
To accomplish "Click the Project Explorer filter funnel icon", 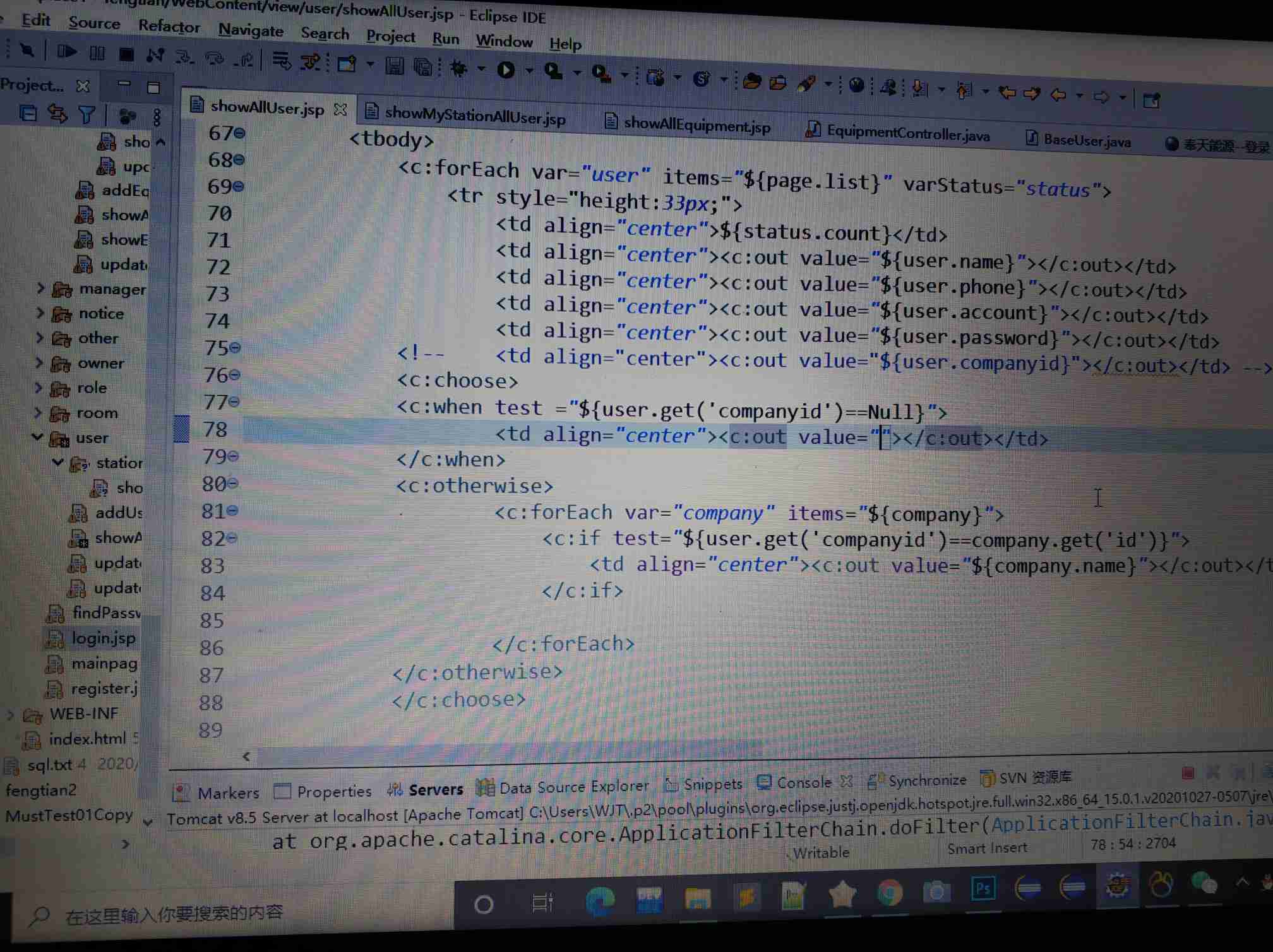I will 87,114.
